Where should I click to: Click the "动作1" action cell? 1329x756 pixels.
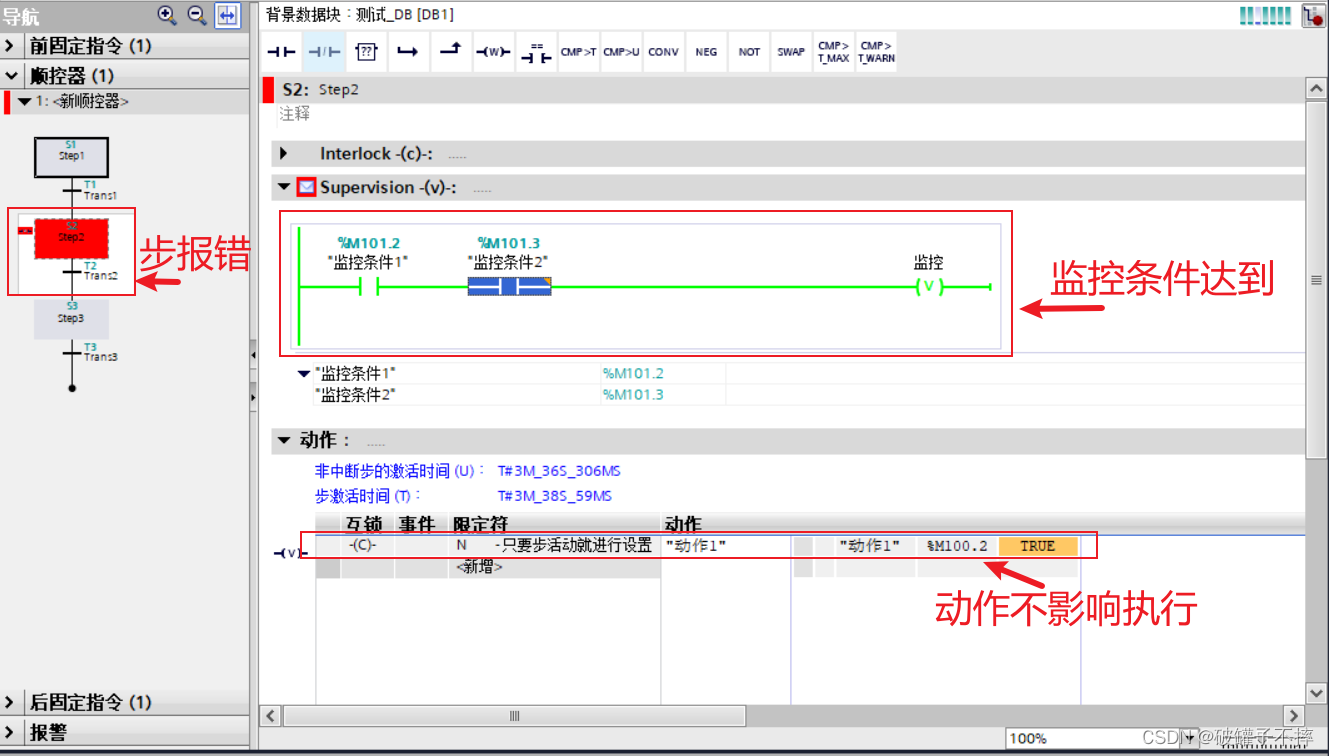tap(726, 546)
